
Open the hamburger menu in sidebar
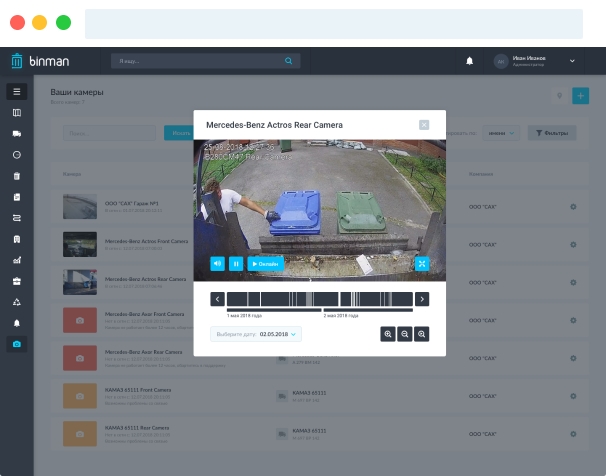pyautogui.click(x=16, y=92)
